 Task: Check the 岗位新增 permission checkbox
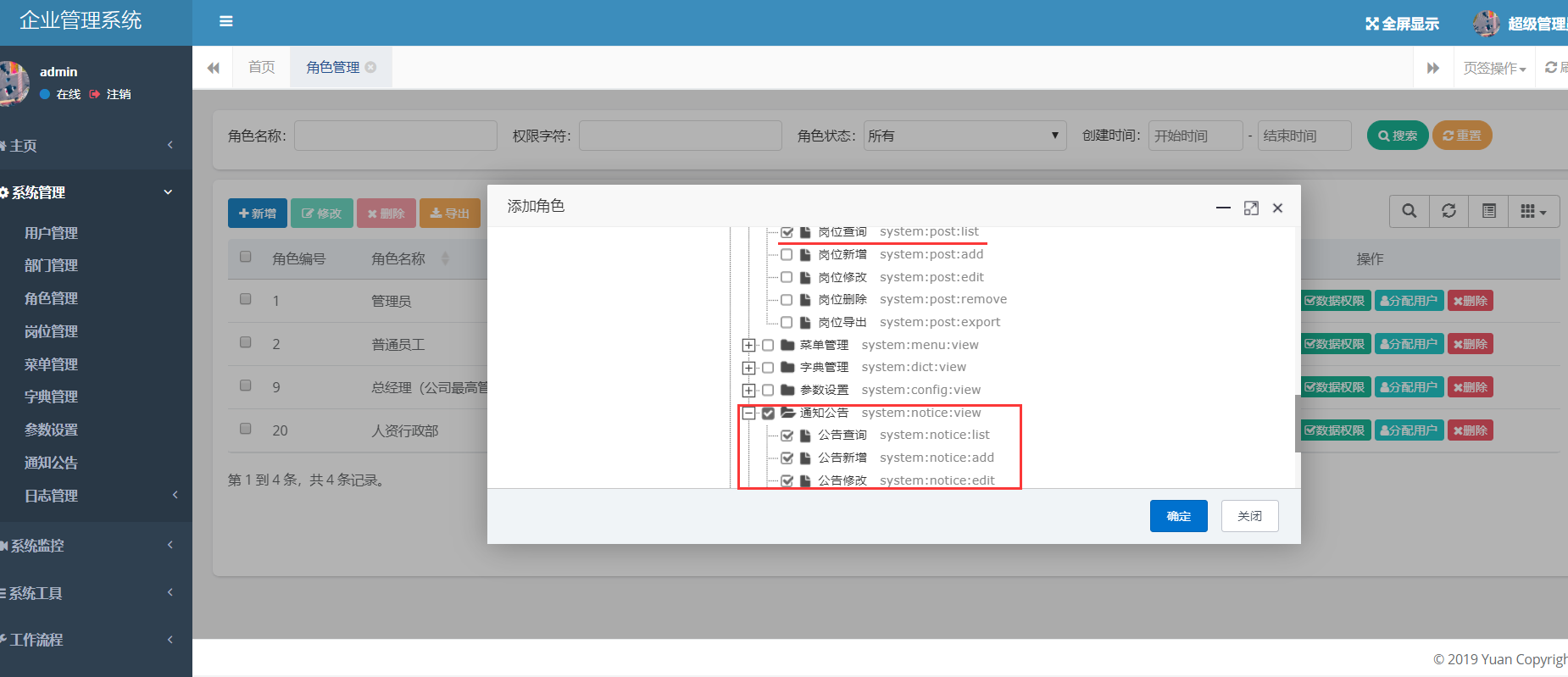(x=787, y=254)
